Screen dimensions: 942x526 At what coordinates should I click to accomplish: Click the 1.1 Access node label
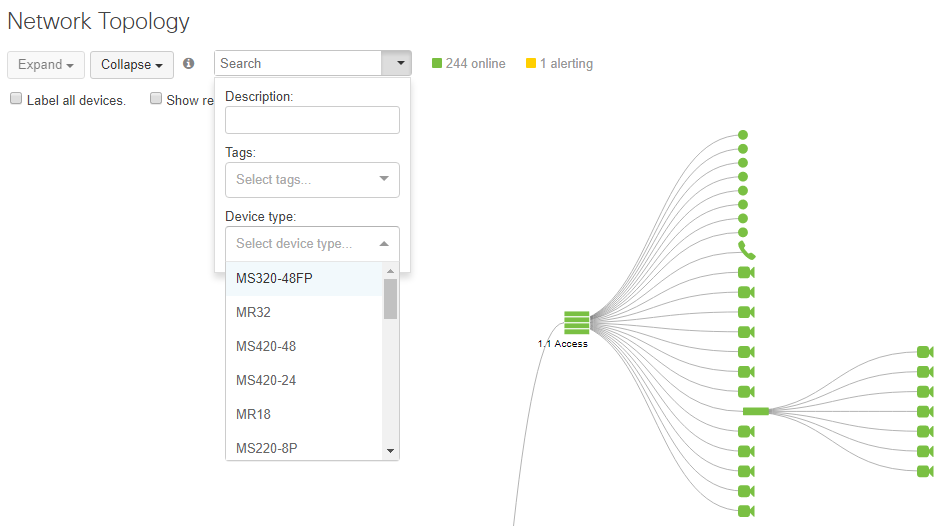click(562, 343)
